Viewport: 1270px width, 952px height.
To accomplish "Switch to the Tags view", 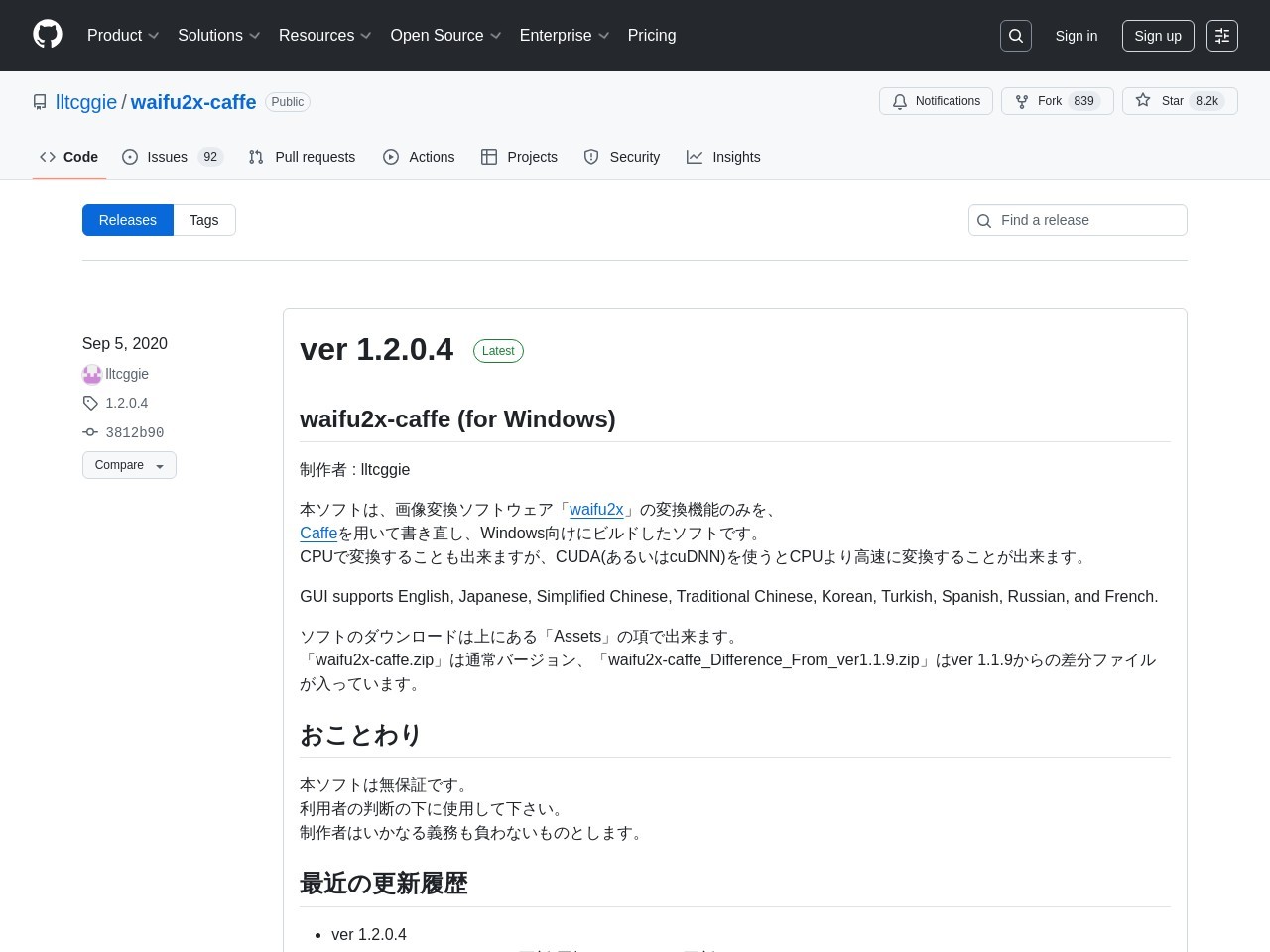I will (x=204, y=220).
